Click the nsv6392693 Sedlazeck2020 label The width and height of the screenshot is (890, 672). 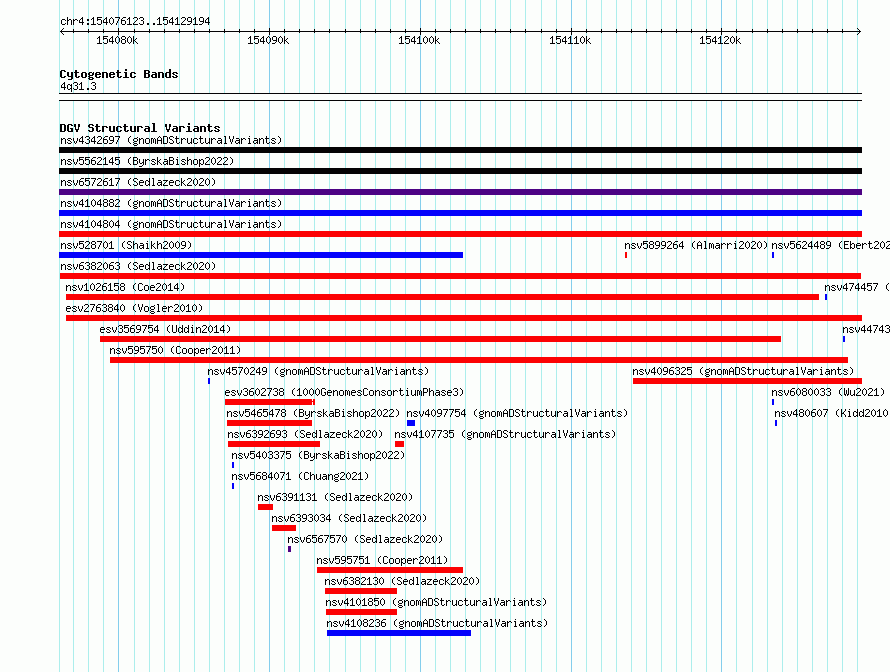pos(305,434)
